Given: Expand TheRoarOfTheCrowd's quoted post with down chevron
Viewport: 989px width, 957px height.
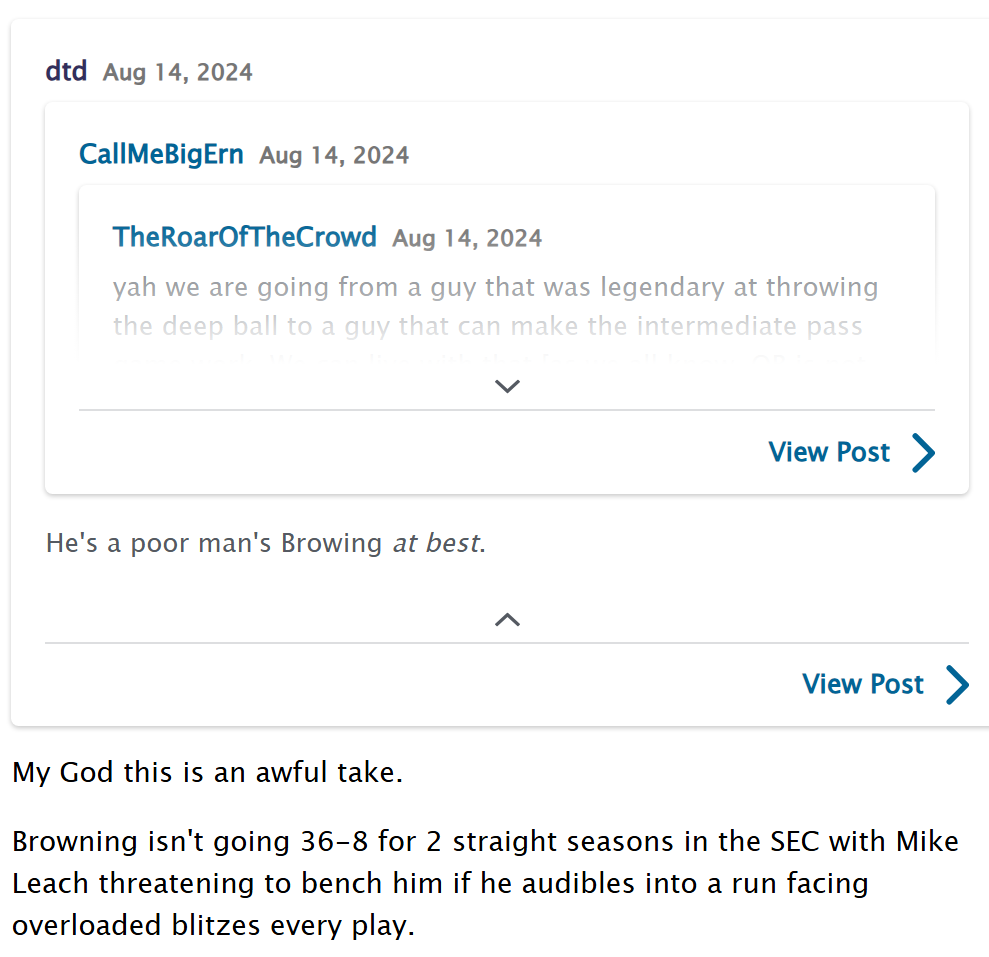Looking at the screenshot, I should (507, 386).
